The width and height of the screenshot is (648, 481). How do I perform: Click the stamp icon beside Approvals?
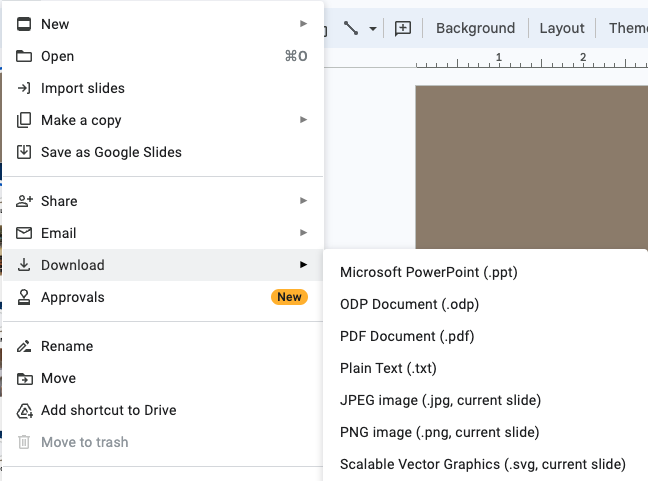click(x=24, y=297)
